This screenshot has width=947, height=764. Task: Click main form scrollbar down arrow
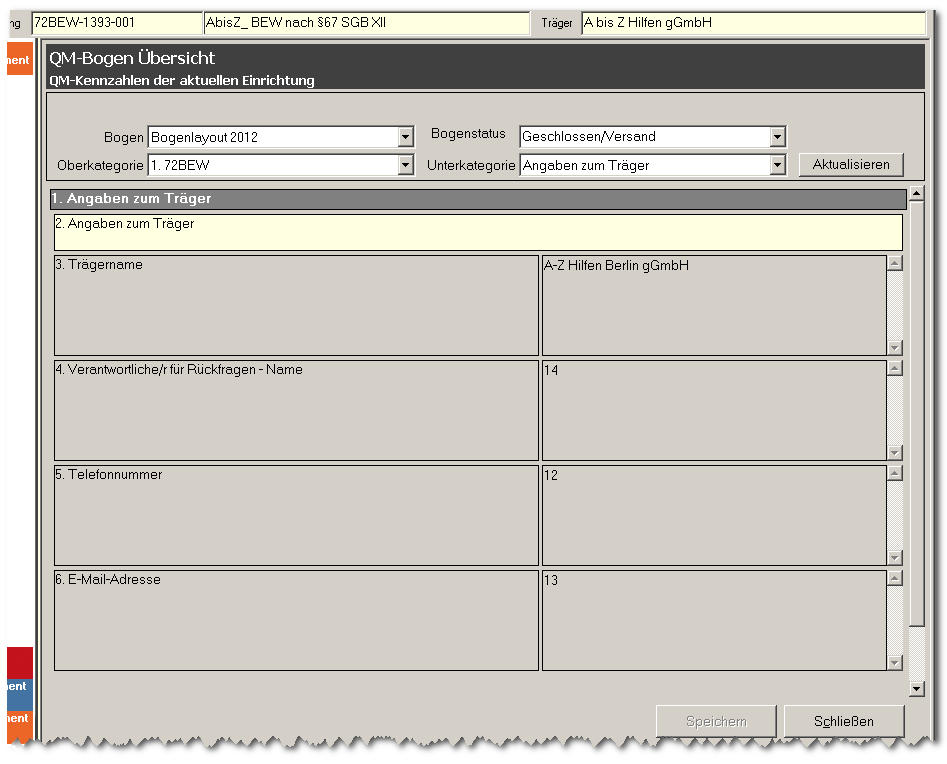917,688
